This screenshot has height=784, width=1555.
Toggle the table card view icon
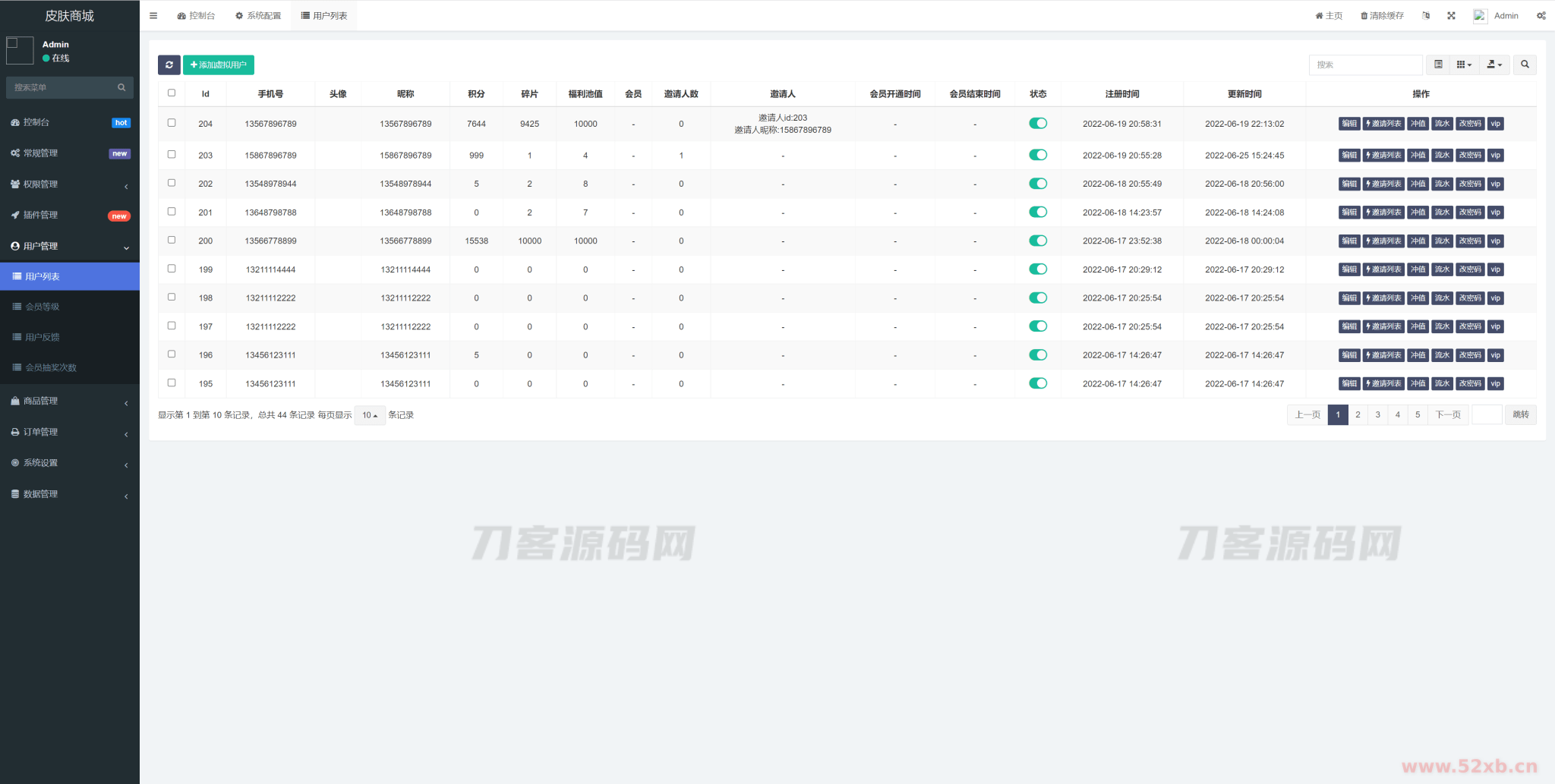click(x=1438, y=65)
